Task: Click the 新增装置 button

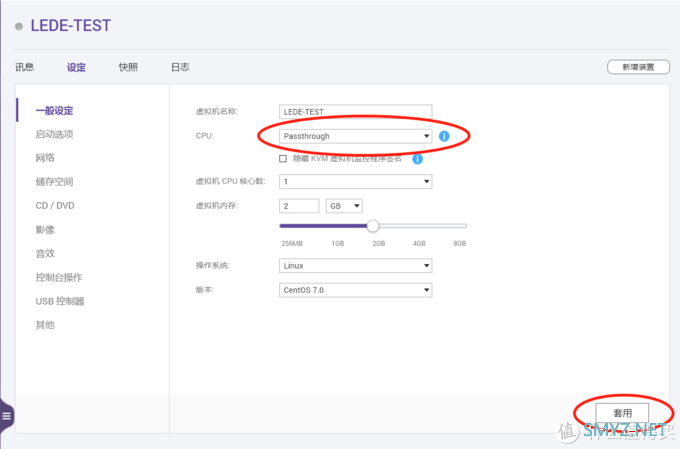Action: coord(638,67)
